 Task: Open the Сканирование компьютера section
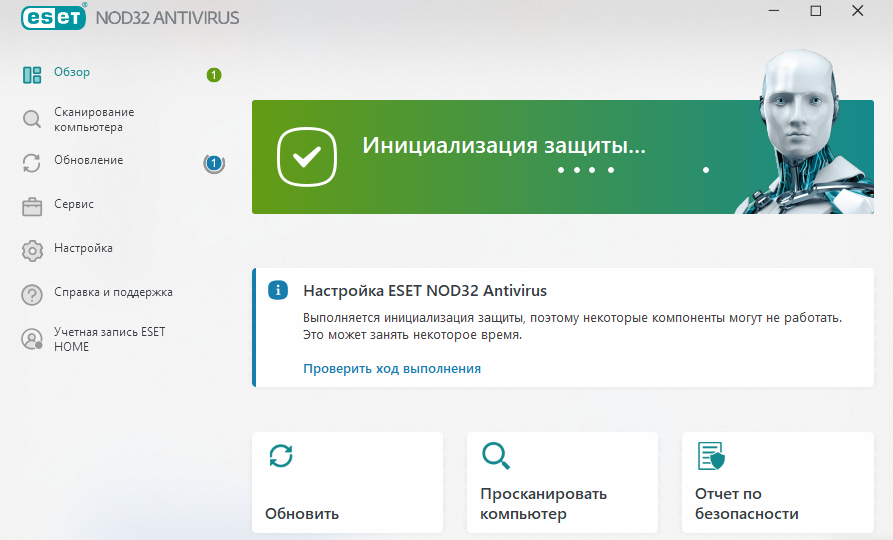click(x=94, y=120)
